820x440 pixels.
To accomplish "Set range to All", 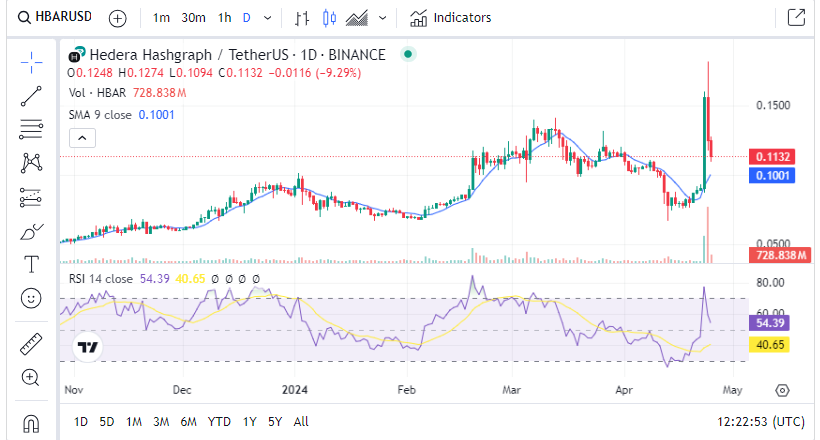I will point(301,422).
